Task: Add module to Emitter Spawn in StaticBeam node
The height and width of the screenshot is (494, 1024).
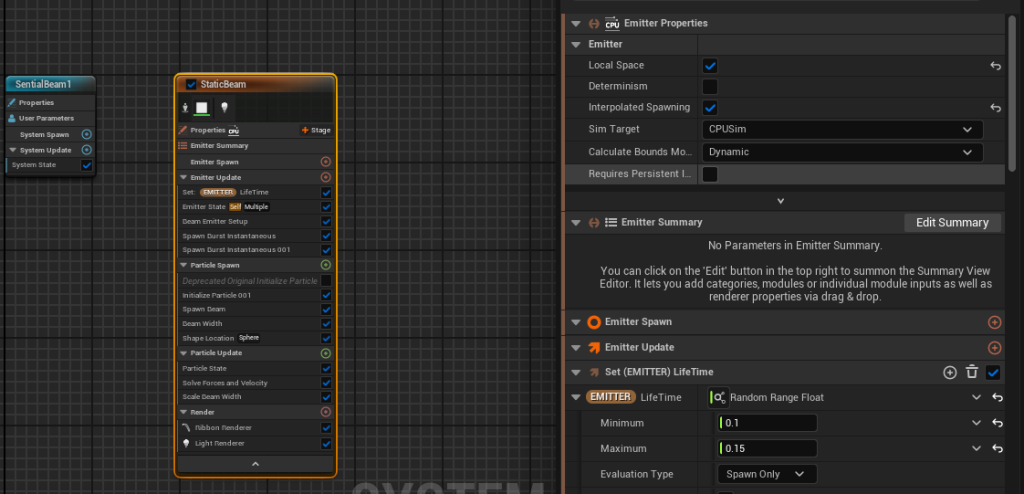Action: click(325, 161)
